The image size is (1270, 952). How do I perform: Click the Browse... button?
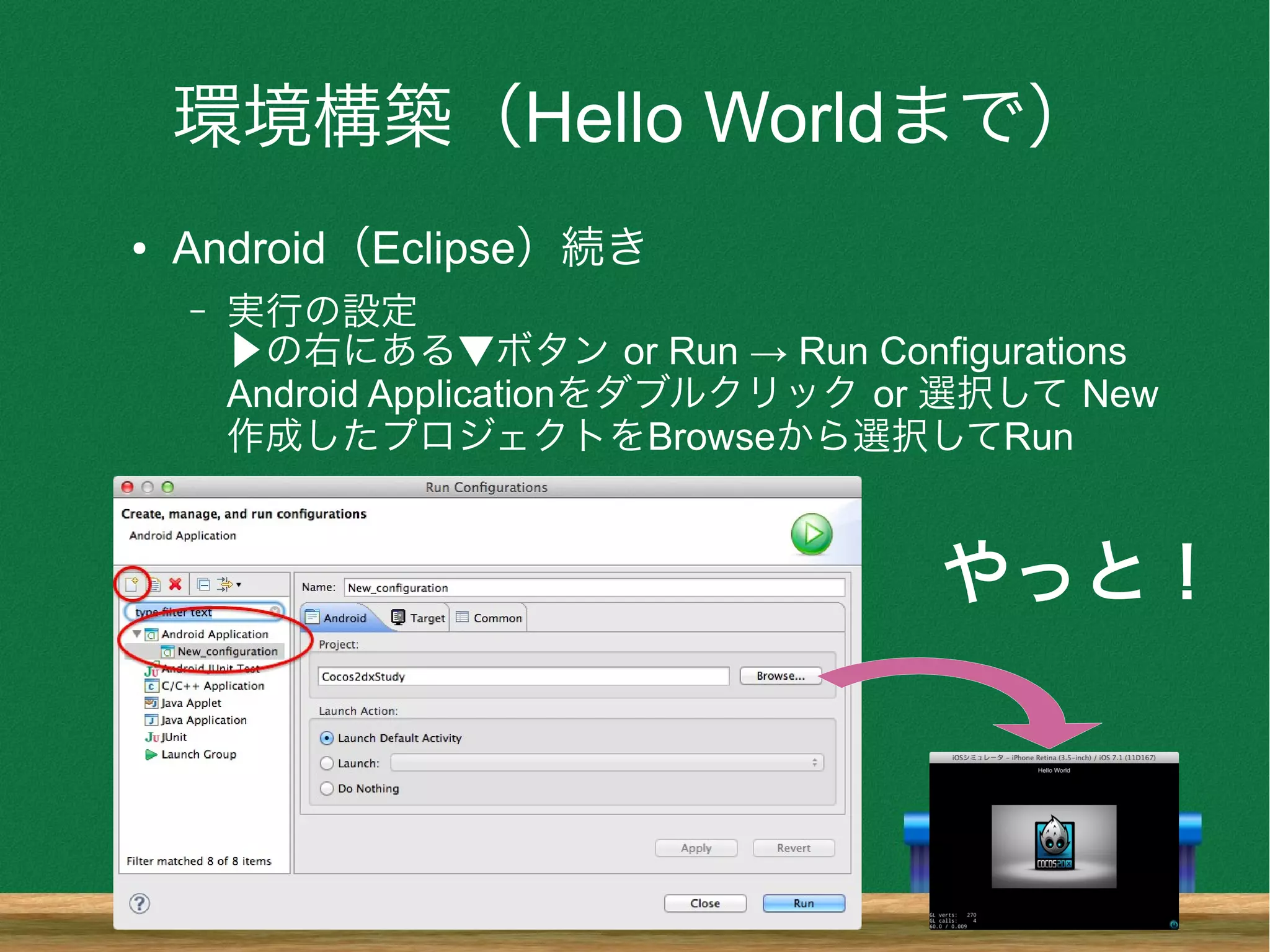[x=780, y=675]
